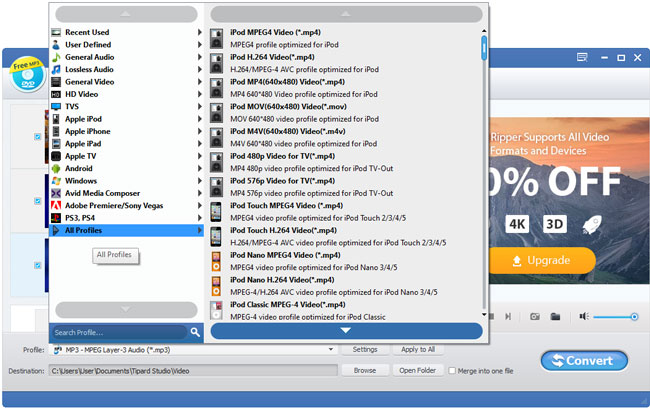Click the Convert button
The width and height of the screenshot is (650, 409).
point(584,361)
